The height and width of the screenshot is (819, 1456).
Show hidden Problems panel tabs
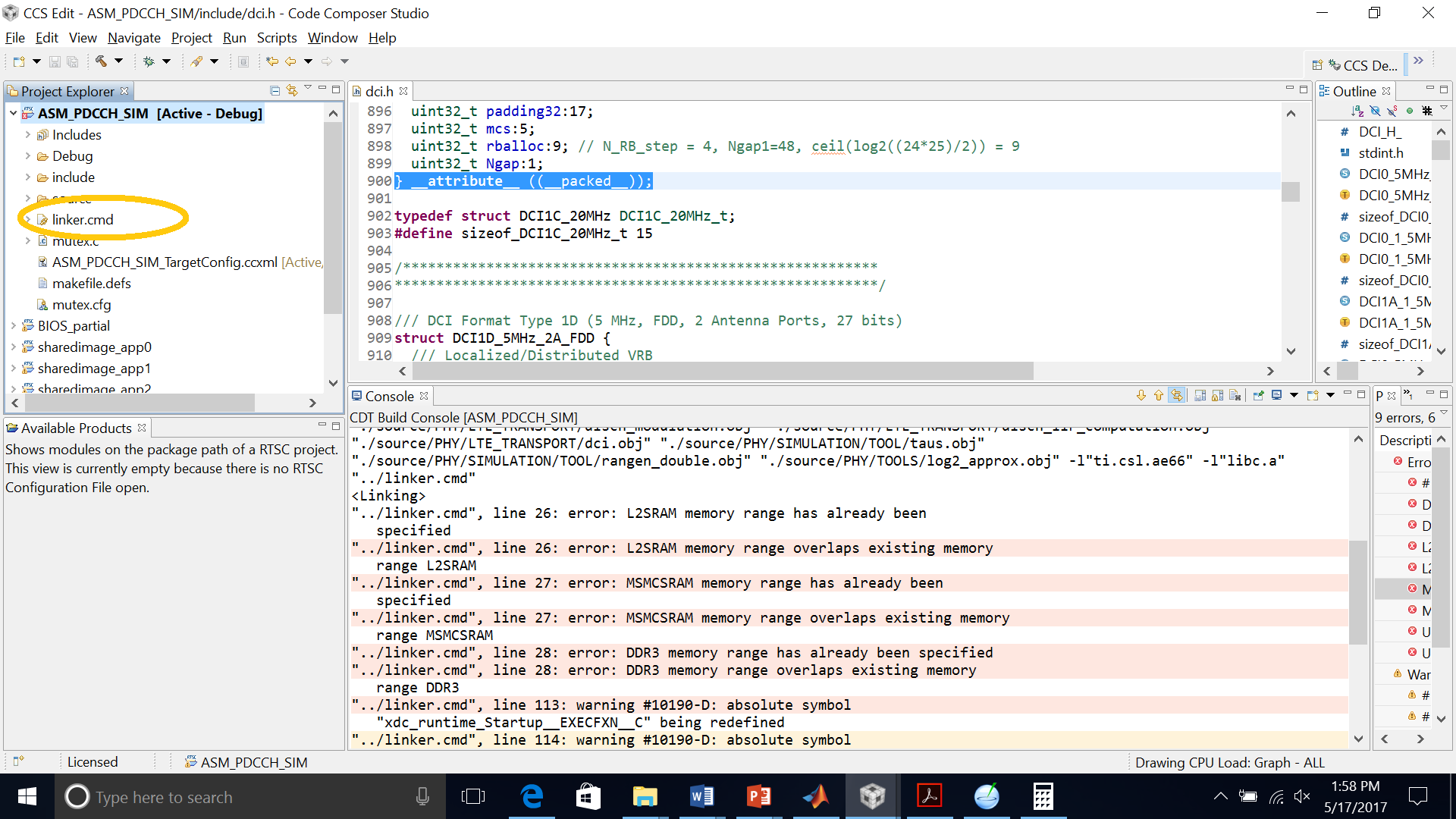pyautogui.click(x=1407, y=393)
